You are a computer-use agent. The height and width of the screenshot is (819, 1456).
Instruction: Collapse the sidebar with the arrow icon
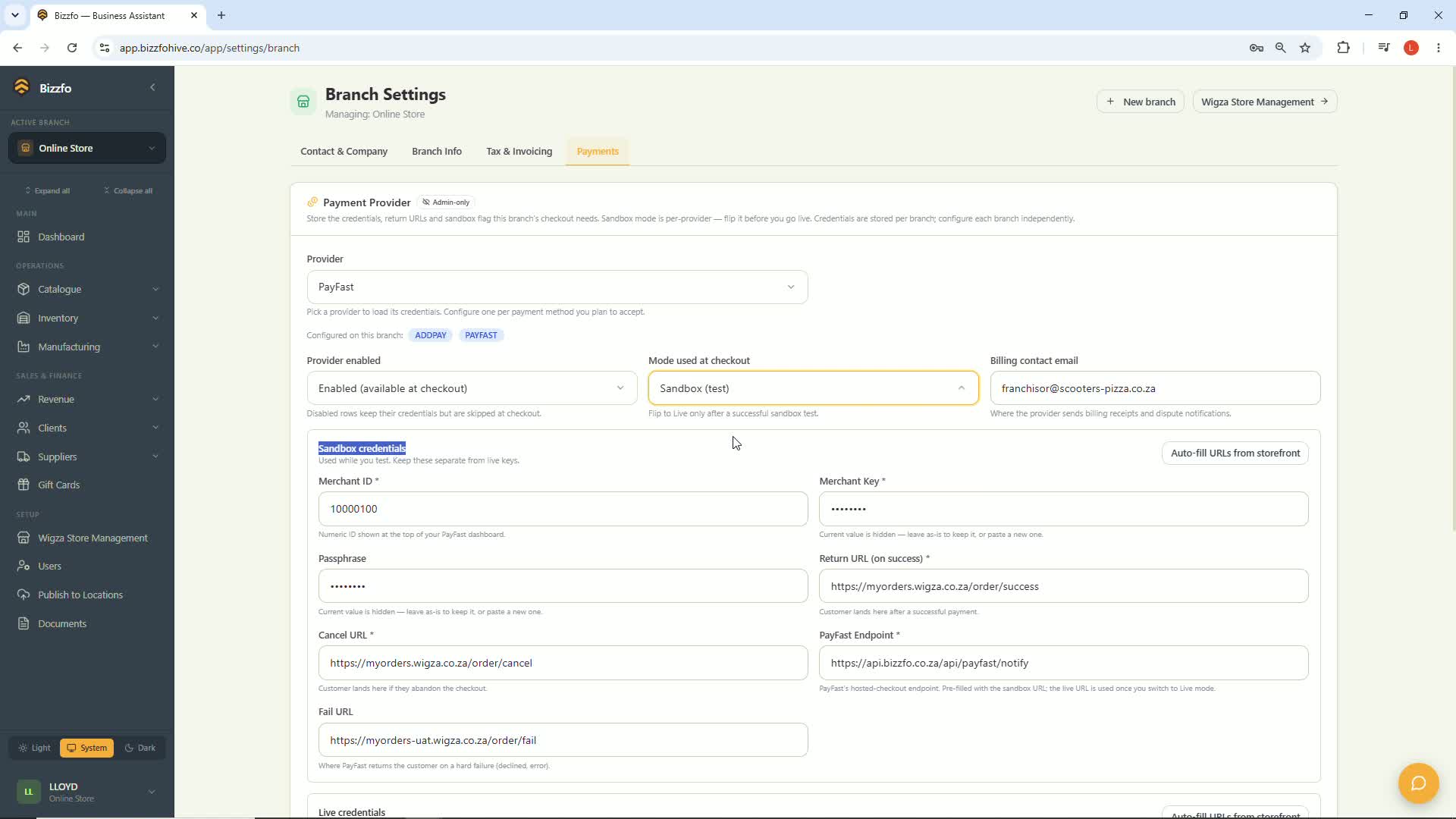152,87
